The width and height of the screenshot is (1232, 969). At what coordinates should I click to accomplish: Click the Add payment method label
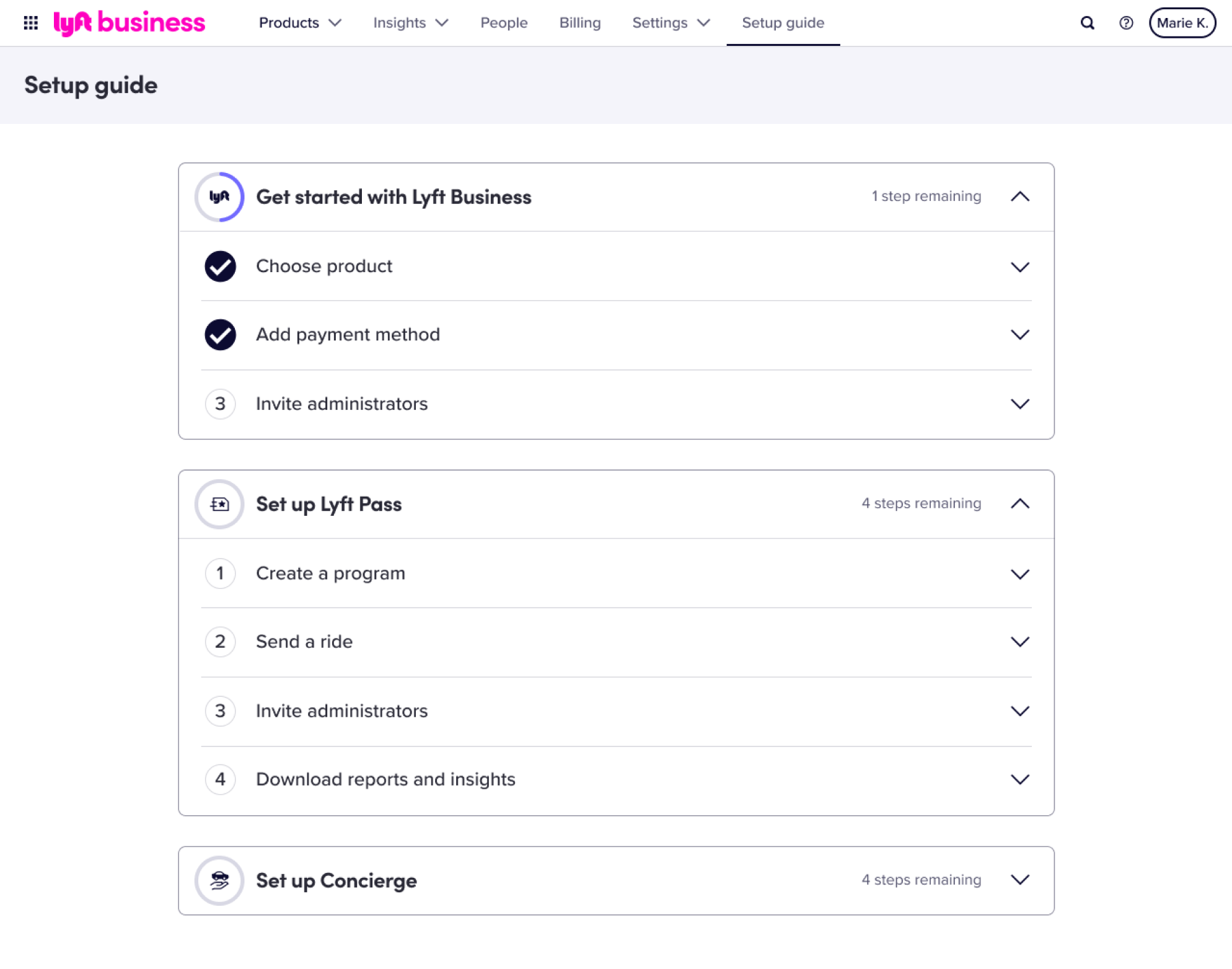pos(348,335)
